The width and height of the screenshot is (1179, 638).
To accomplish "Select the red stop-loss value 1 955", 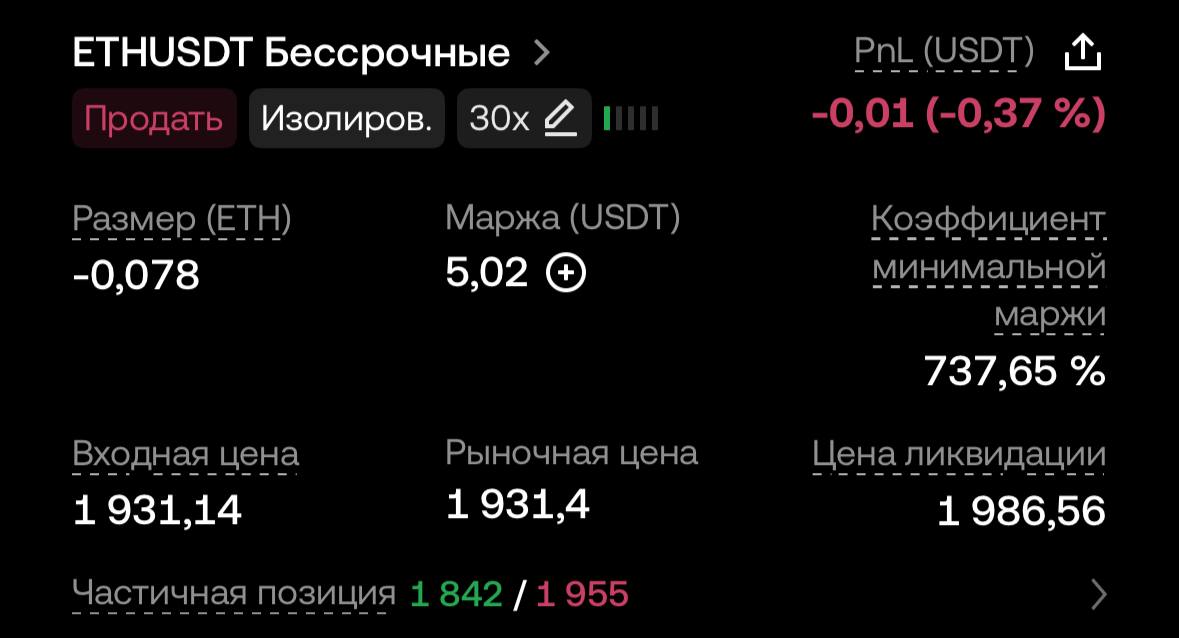I will (582, 594).
